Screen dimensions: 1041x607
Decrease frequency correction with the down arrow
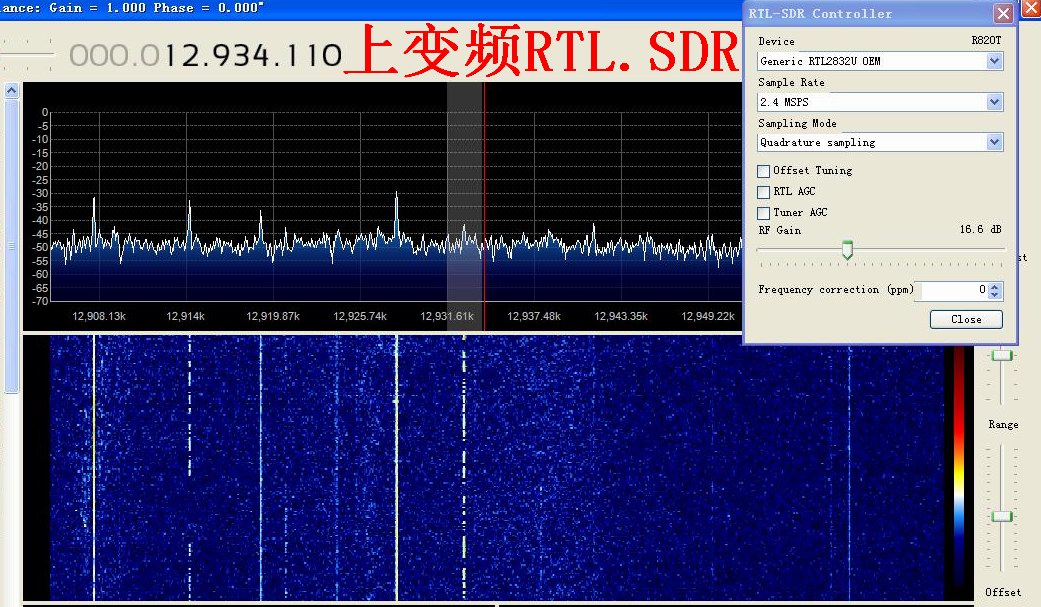(995, 294)
